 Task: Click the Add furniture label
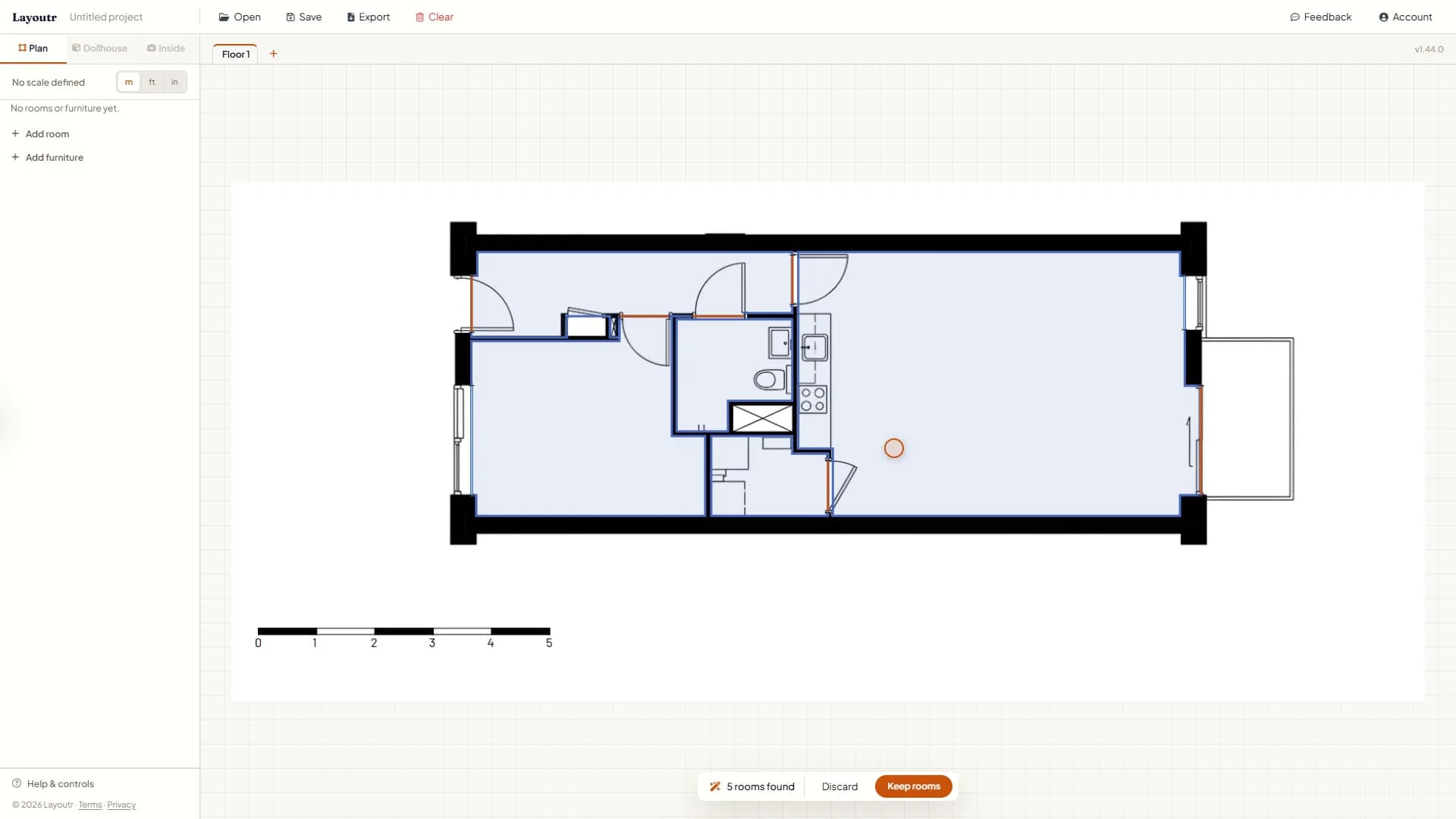pyautogui.click(x=55, y=157)
